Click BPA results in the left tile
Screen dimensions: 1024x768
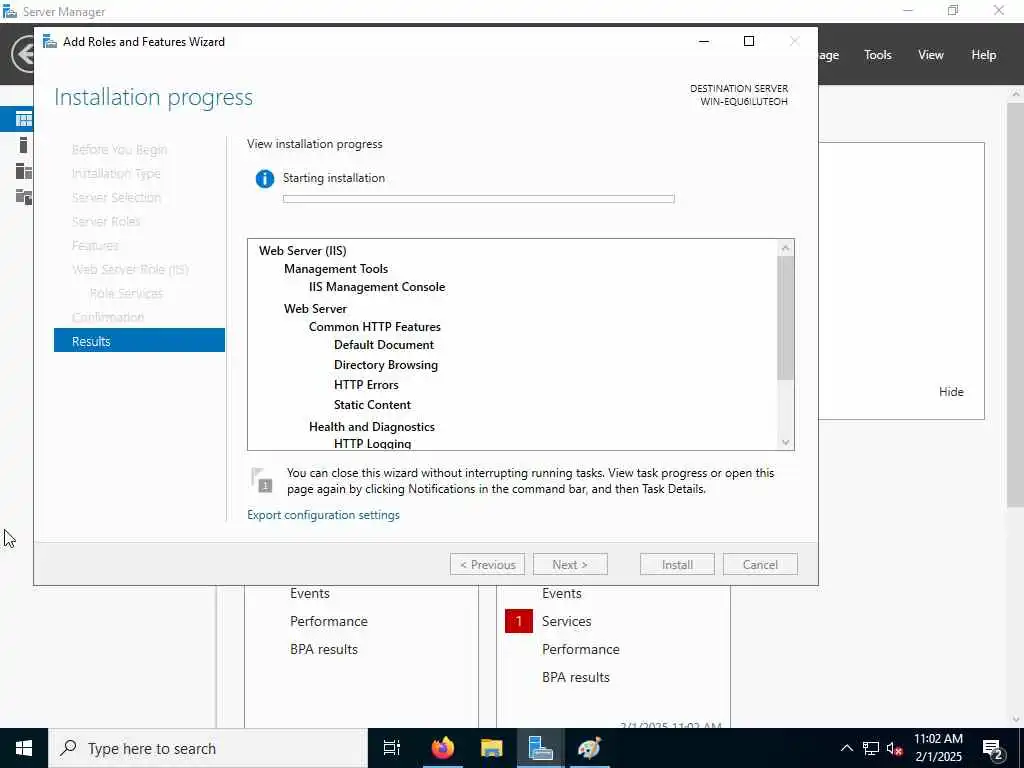coord(324,650)
